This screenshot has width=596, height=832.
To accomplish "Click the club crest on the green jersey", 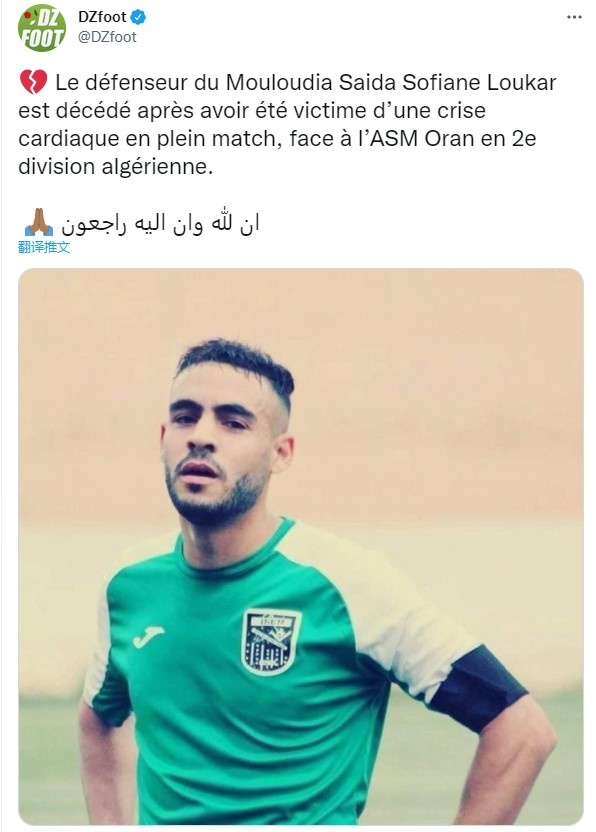I will tap(271, 642).
